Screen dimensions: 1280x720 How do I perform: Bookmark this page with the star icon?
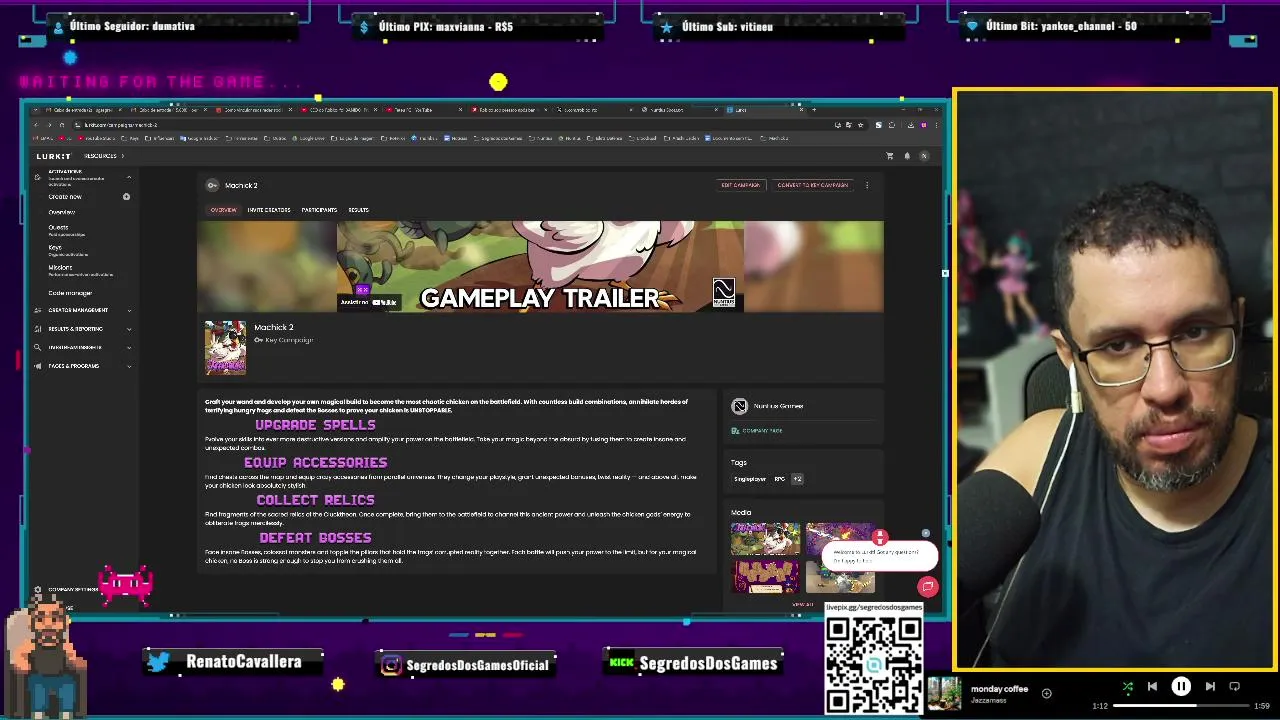click(x=860, y=125)
